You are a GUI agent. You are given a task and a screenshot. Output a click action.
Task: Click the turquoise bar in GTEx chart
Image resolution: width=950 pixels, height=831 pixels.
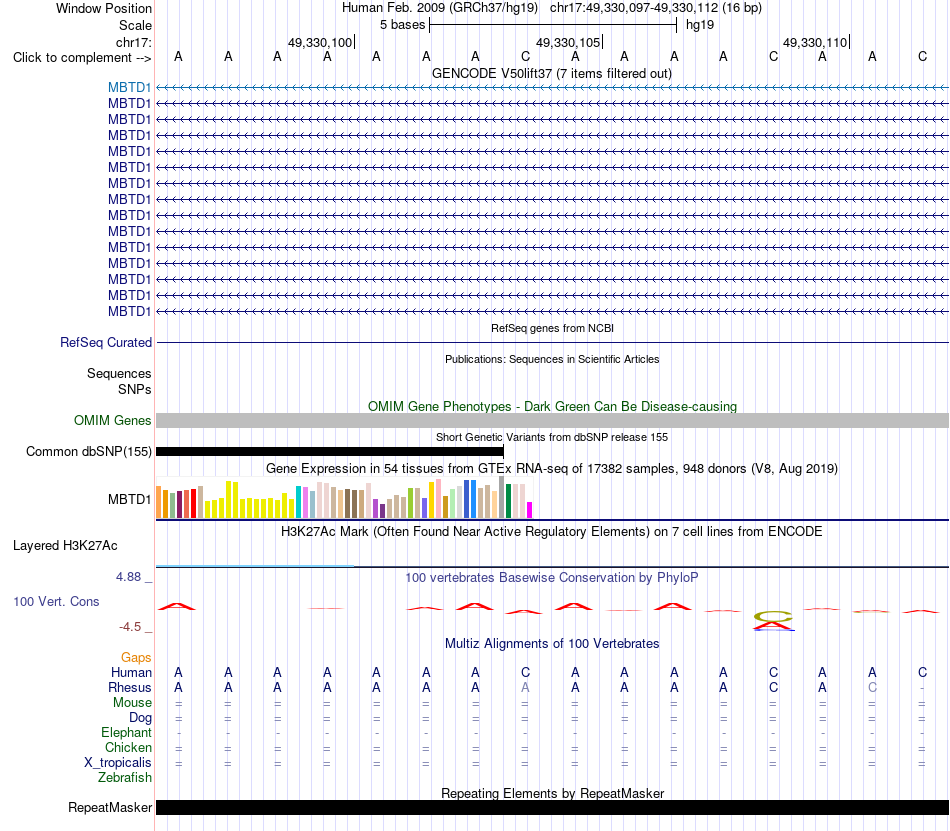point(298,502)
